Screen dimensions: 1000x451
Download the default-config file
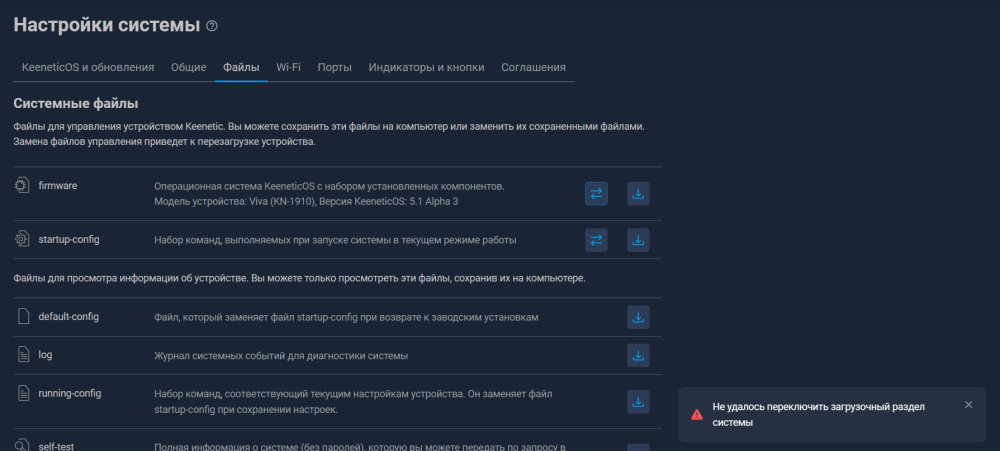[638, 317]
